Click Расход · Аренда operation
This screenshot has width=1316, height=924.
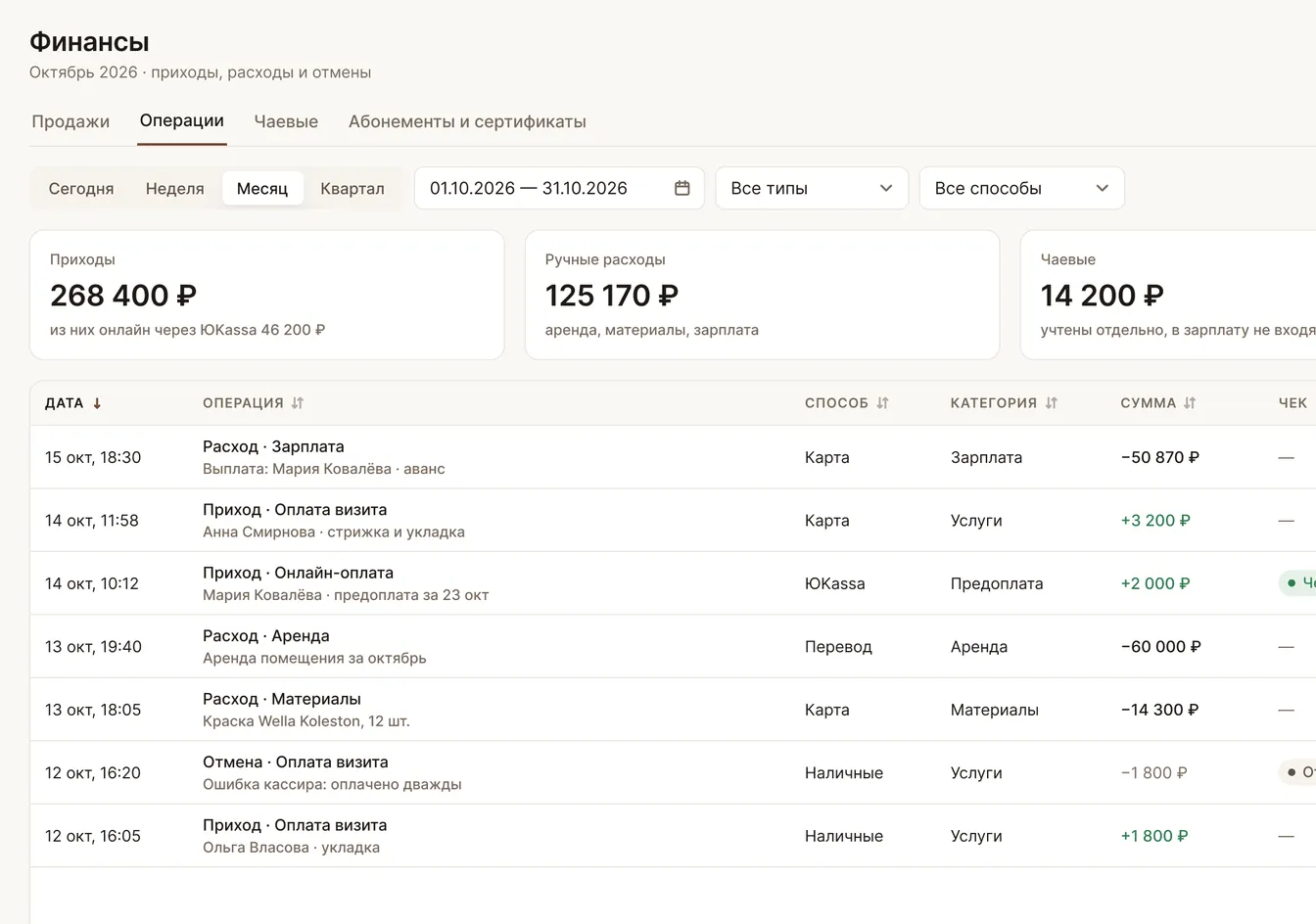coord(266,636)
